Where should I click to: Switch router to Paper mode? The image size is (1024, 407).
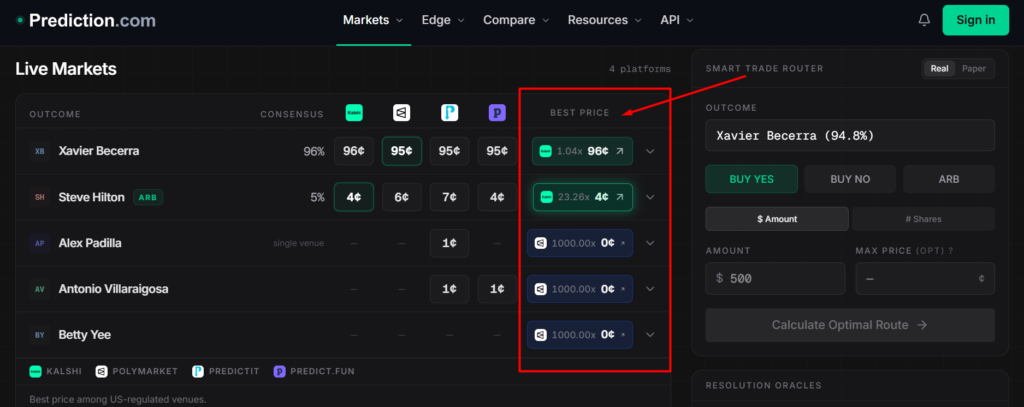[974, 69]
